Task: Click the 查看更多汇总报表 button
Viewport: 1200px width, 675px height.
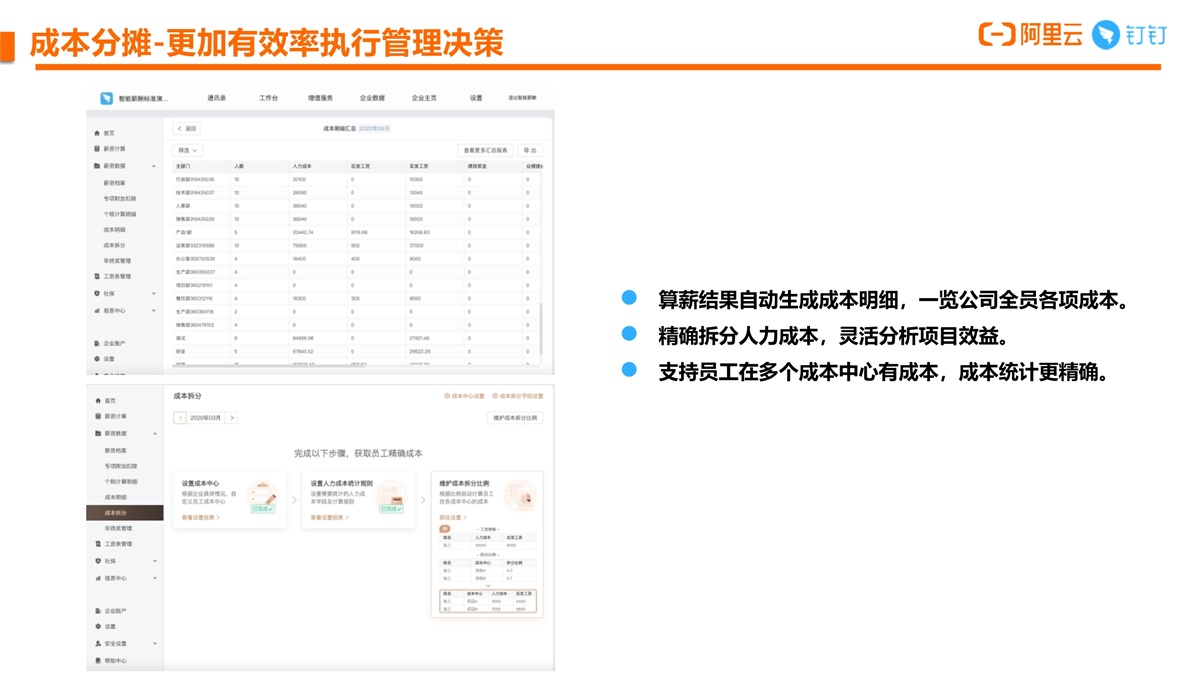Action: [485, 150]
